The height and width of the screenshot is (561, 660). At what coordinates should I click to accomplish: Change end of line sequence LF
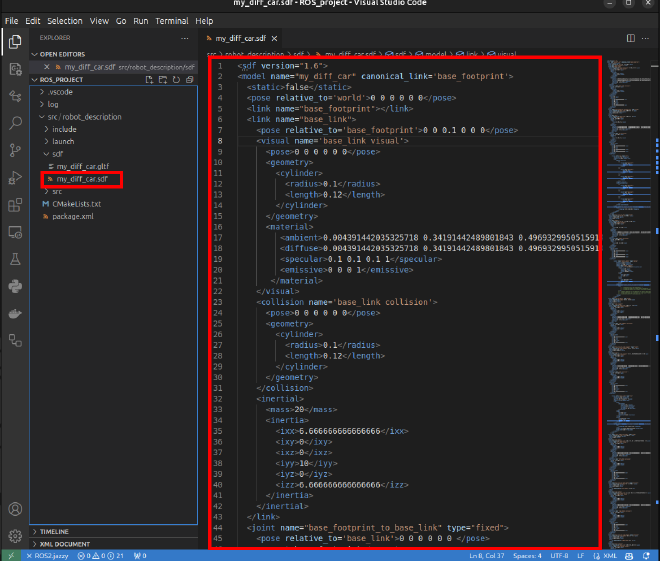pos(580,556)
